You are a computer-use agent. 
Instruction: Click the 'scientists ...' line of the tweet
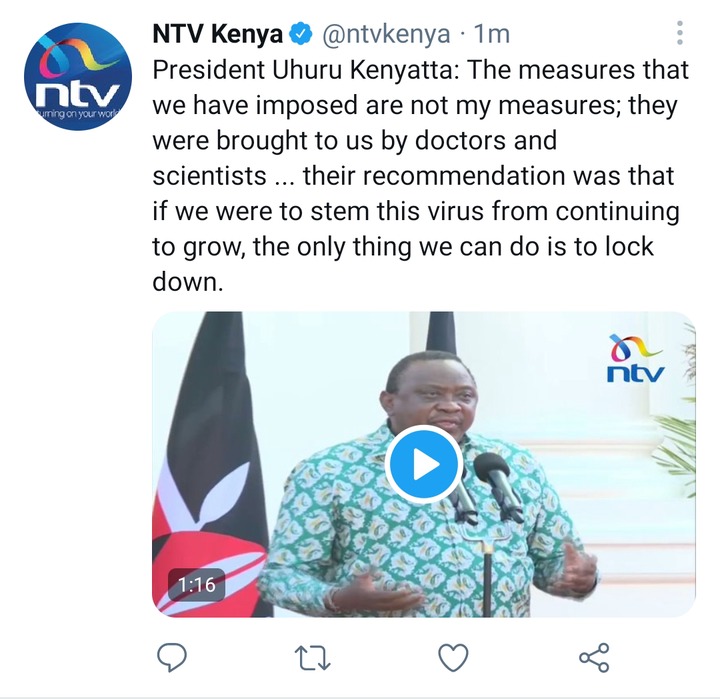point(413,176)
